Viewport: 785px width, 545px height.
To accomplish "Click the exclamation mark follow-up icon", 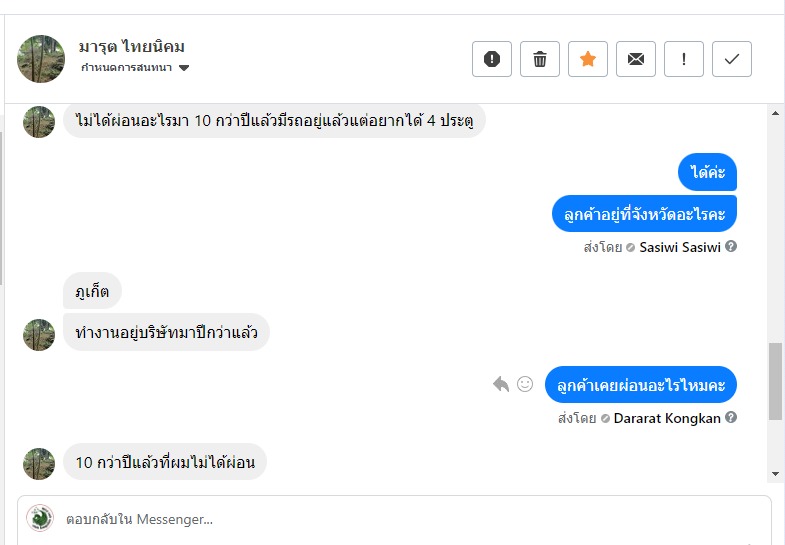I will [x=684, y=59].
